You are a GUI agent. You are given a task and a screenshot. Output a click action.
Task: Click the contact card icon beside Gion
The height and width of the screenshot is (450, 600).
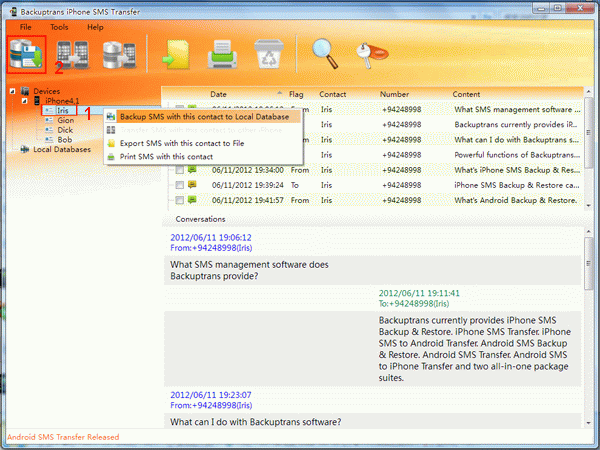[49, 120]
